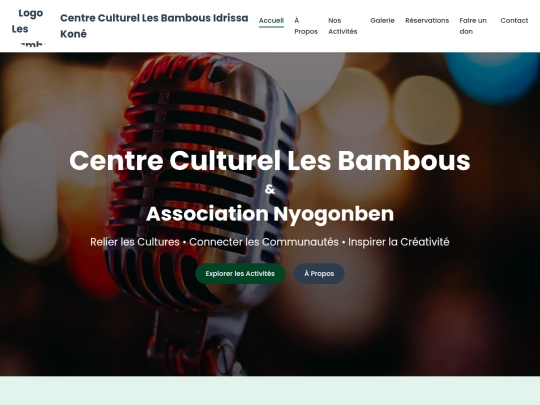Navigate to Réservations

[x=427, y=21]
